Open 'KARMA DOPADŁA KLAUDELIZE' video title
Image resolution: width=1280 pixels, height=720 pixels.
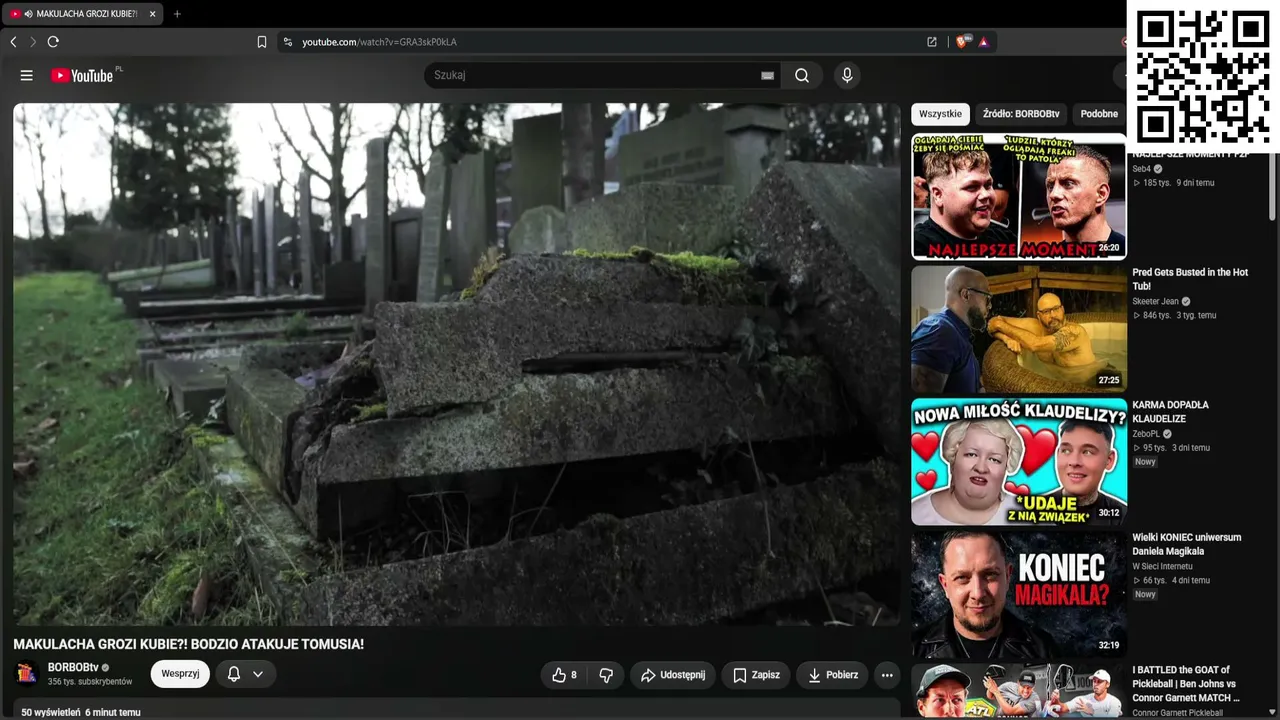(1171, 412)
